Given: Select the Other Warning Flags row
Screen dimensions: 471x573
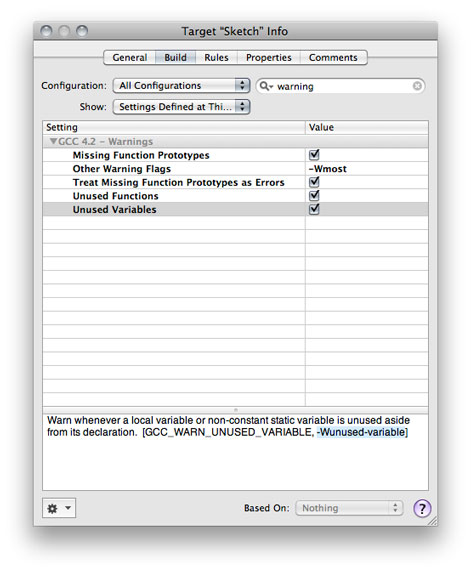Looking at the screenshot, I should point(235,168).
